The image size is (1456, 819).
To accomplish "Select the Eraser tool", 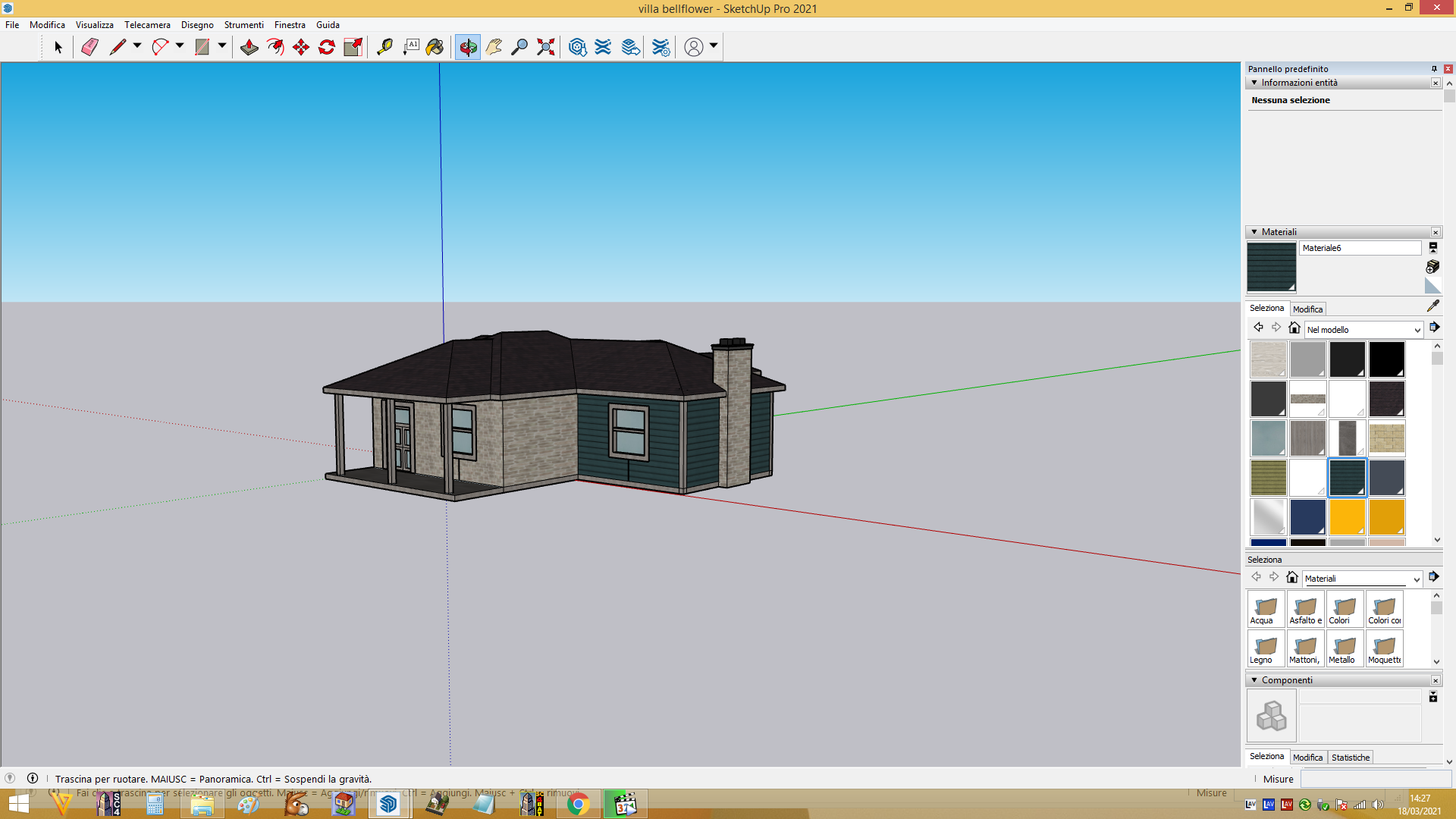I will tap(89, 47).
